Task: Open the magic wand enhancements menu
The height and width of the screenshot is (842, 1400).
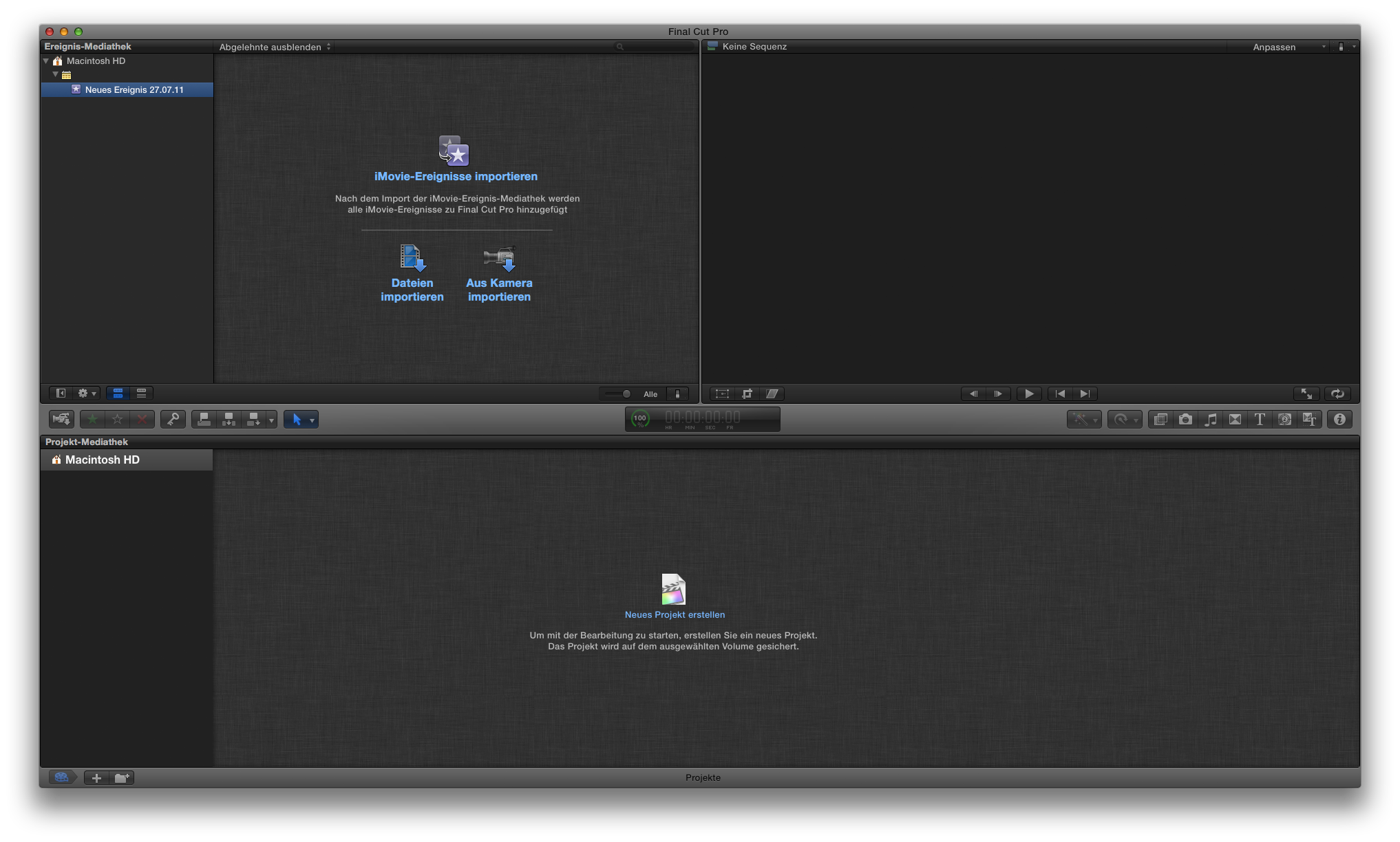Action: tap(1083, 419)
